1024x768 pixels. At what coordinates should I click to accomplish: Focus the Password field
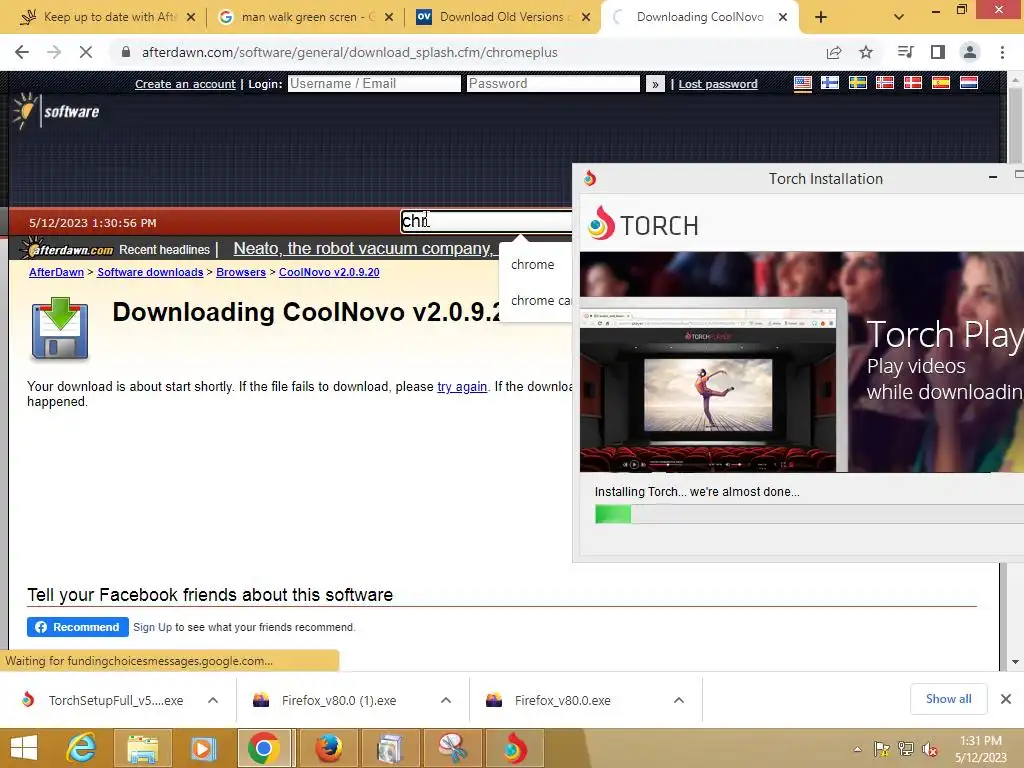[x=553, y=84]
